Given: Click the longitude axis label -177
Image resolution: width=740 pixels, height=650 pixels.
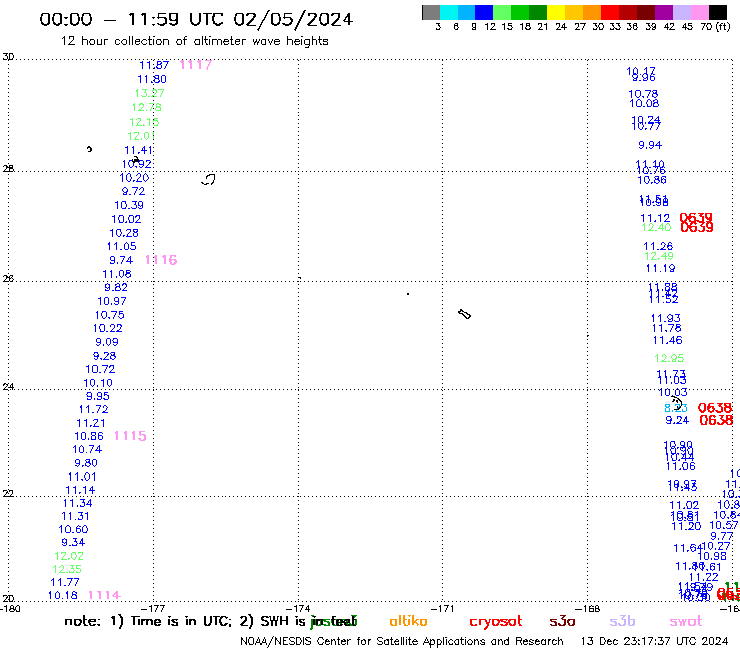Looking at the screenshot, I should (x=153, y=608).
